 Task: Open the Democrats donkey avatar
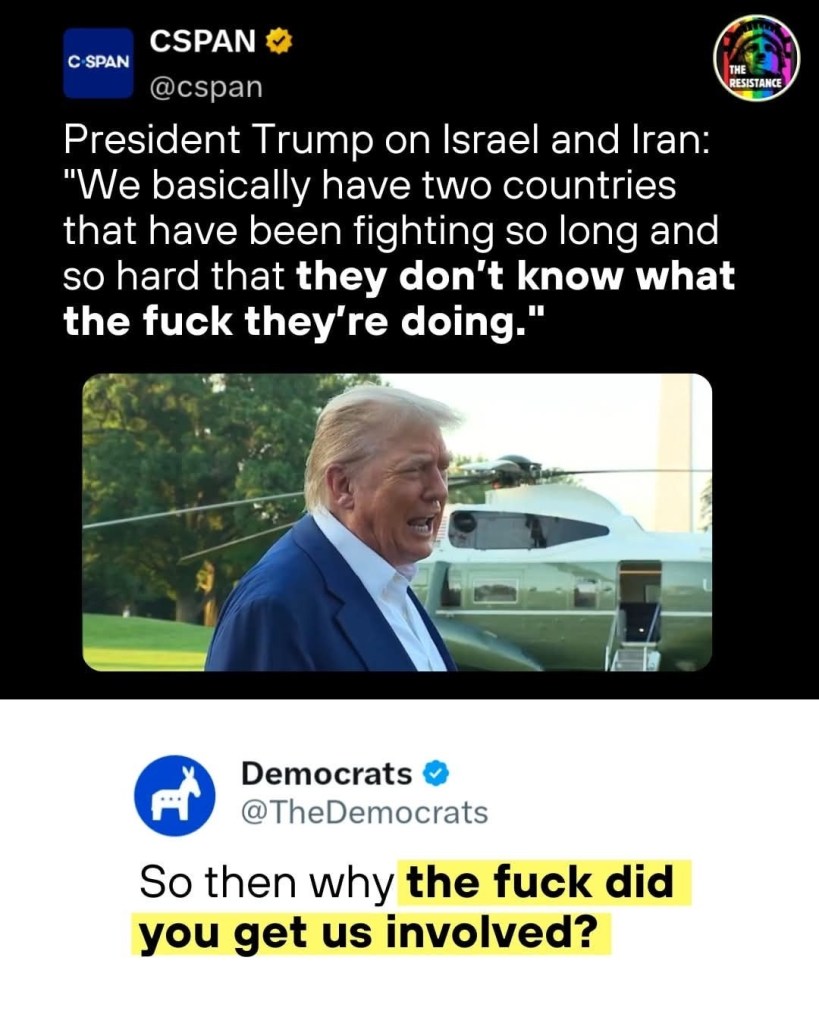click(175, 795)
